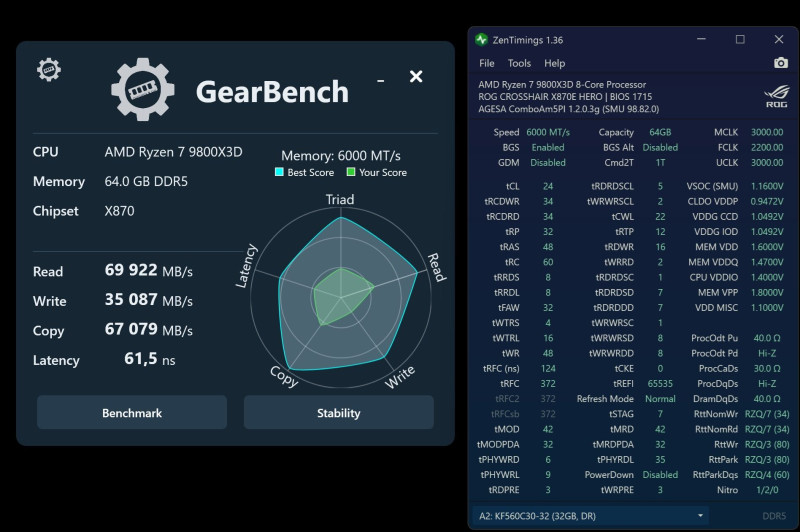Viewport: 800px width, 532px height.
Task: Click the Read value 69 922 MB/s
Action: [148, 270]
